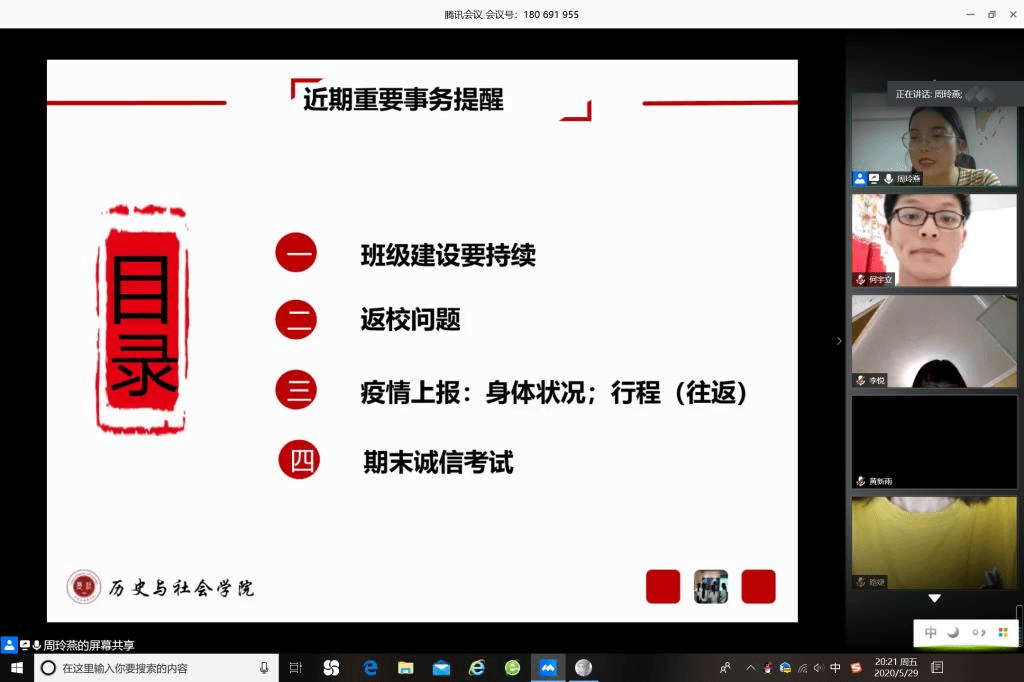Open Task View in the taskbar

pos(295,668)
